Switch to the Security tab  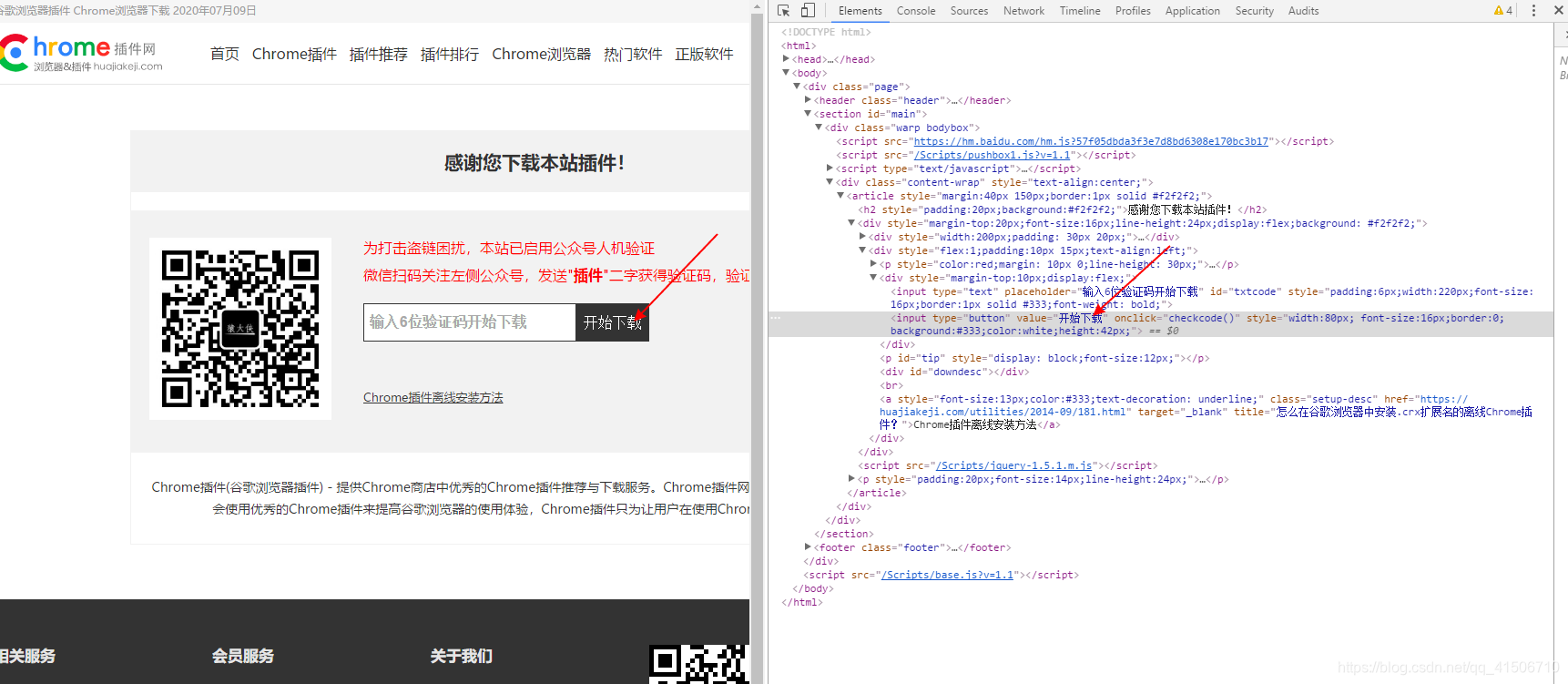pos(1254,11)
